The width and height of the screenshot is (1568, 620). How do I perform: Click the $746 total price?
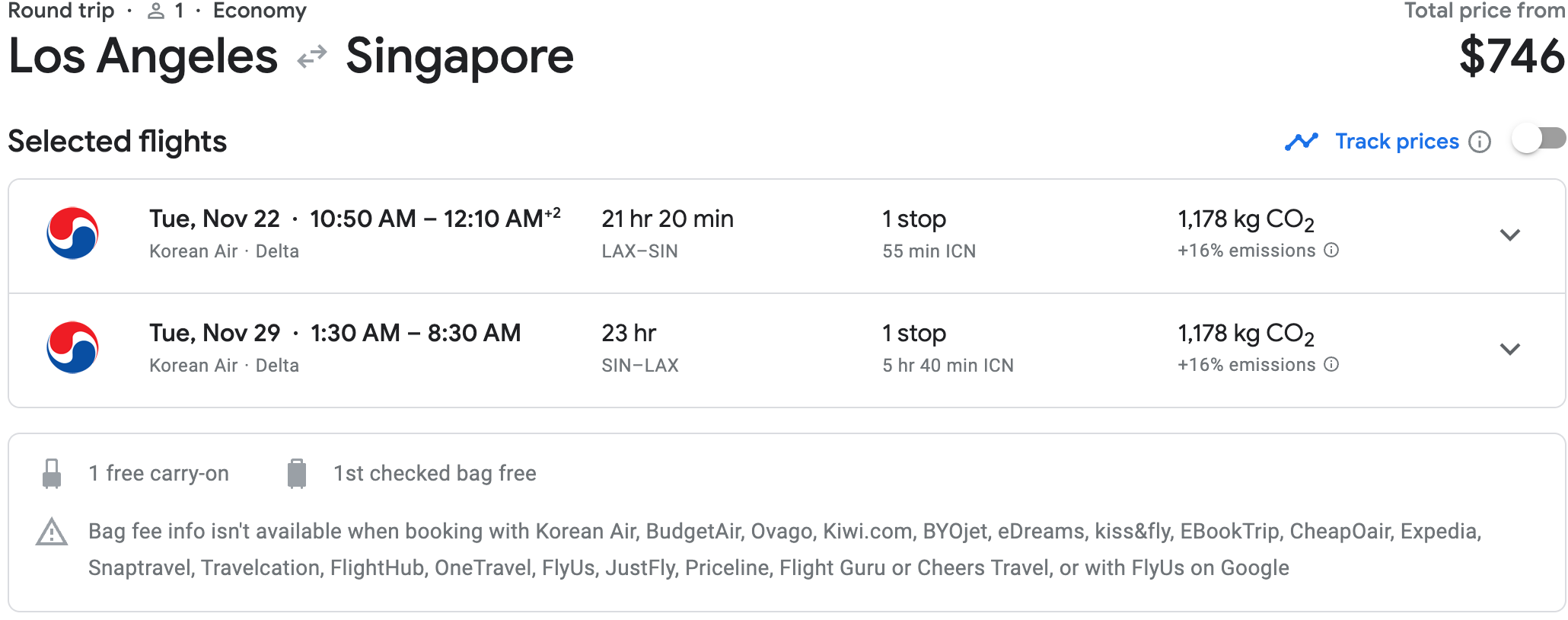tap(1511, 56)
